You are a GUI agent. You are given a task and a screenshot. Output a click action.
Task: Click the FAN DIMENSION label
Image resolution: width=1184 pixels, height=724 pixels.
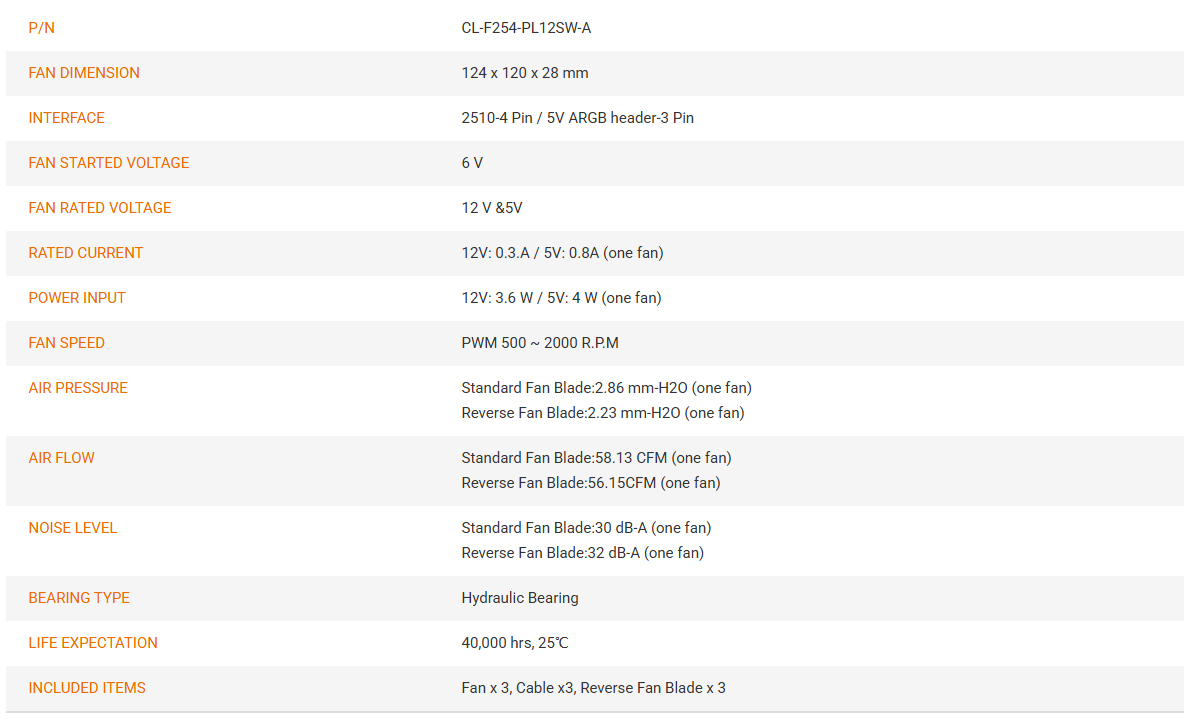click(84, 73)
